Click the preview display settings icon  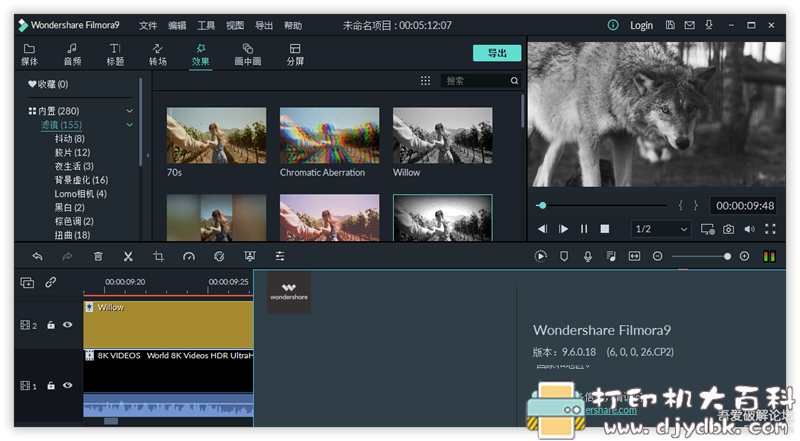point(708,229)
